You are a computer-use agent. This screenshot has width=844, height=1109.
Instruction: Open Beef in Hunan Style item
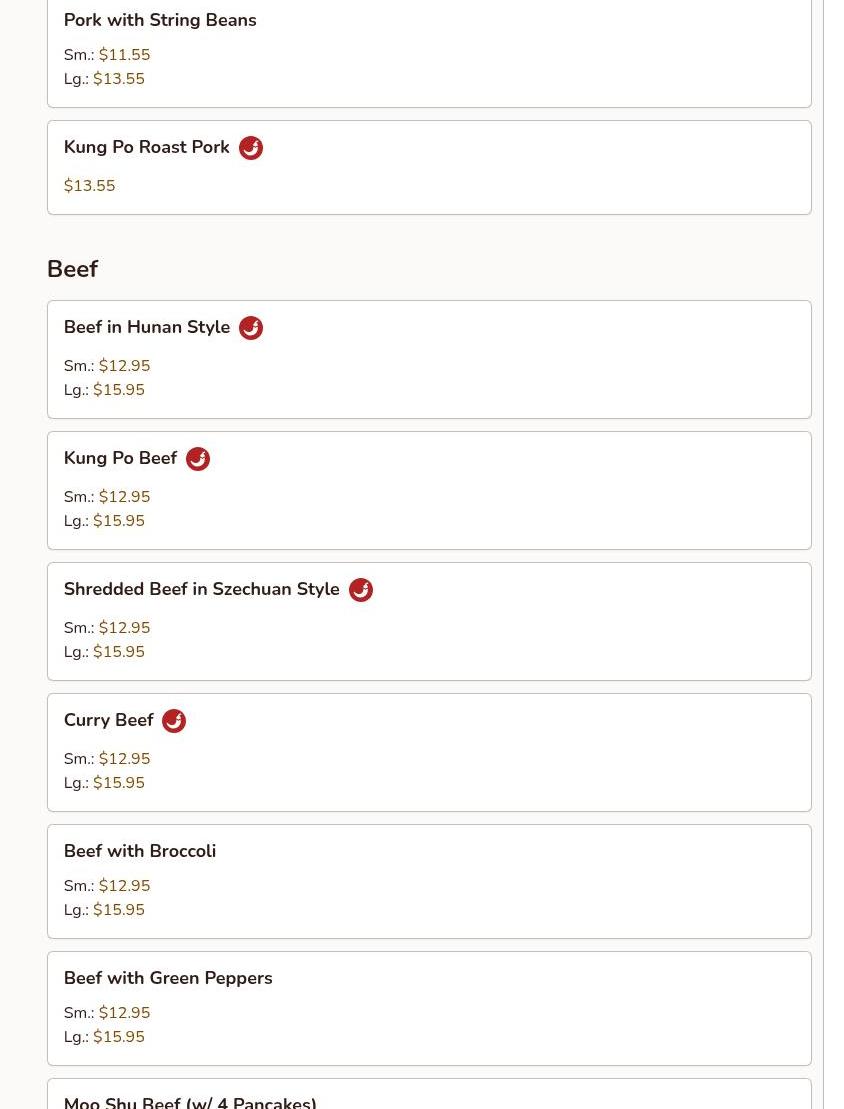pyautogui.click(x=147, y=327)
